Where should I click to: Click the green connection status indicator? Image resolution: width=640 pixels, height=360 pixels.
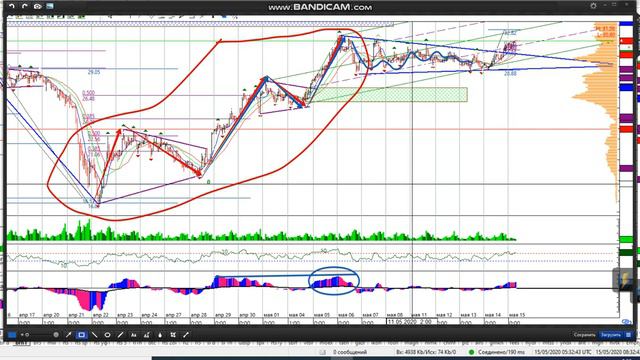pos(471,352)
